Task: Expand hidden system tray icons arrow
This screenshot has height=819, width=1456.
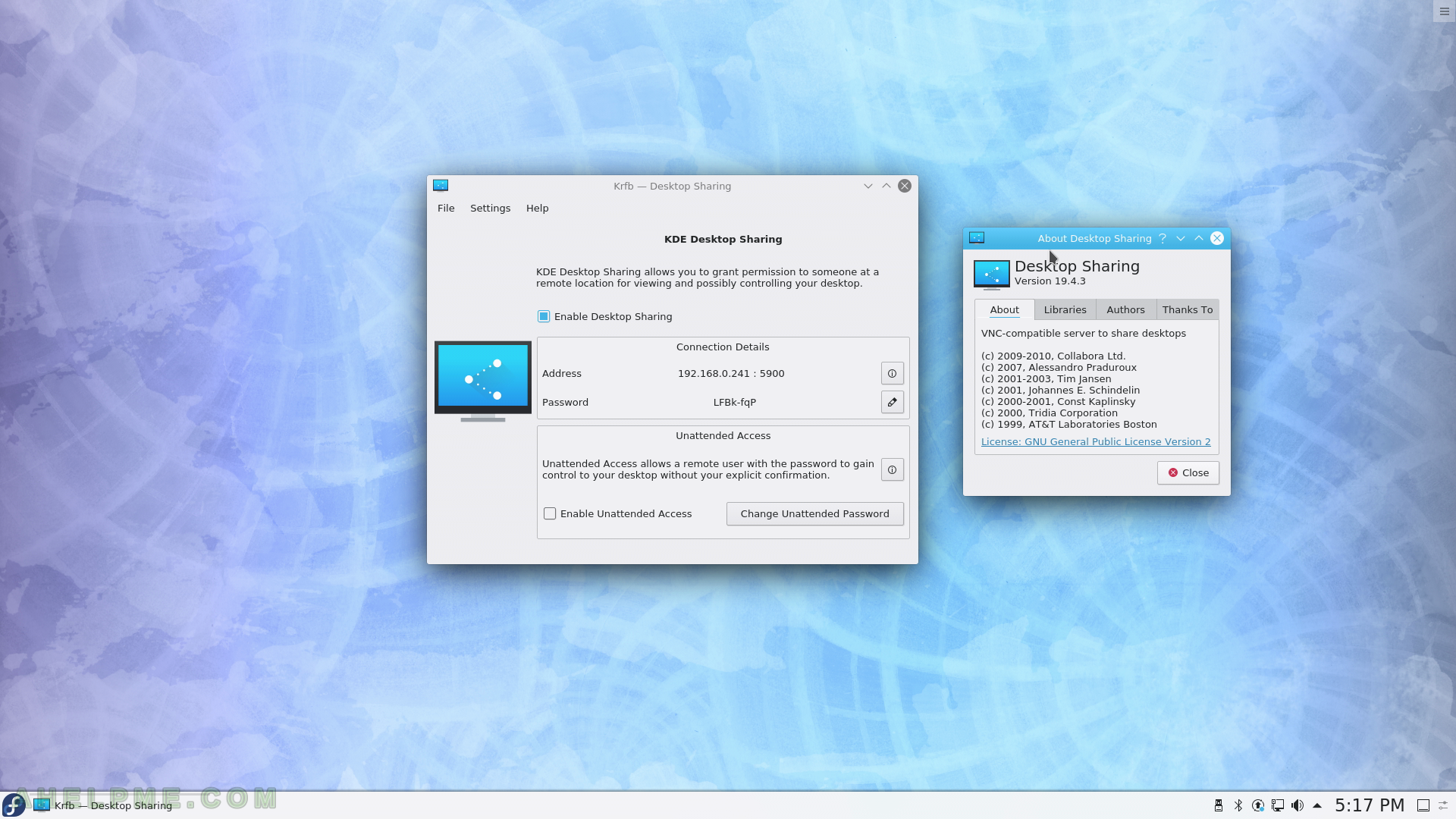Action: [x=1317, y=805]
